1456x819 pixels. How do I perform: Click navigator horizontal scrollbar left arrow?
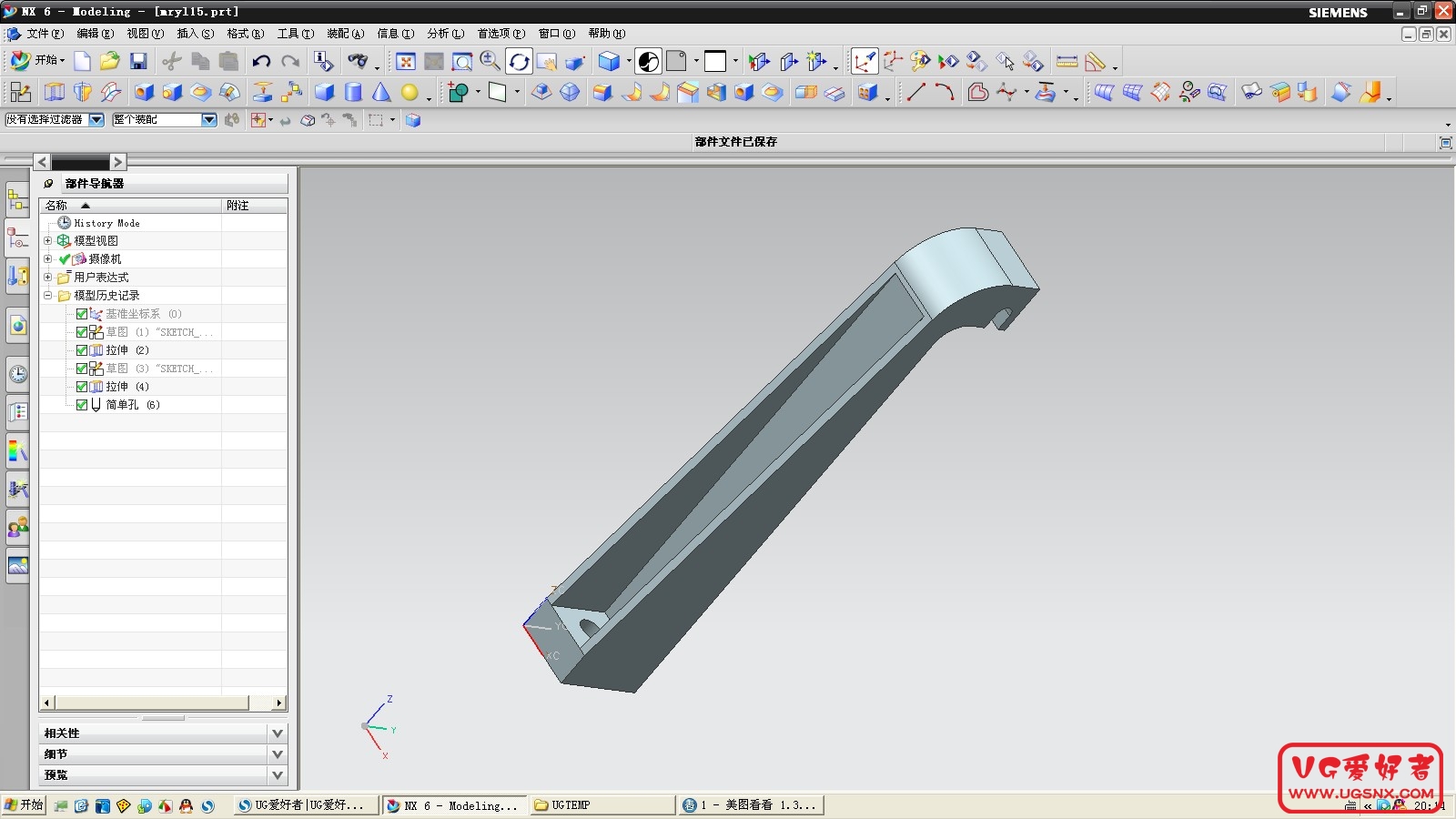click(x=47, y=703)
